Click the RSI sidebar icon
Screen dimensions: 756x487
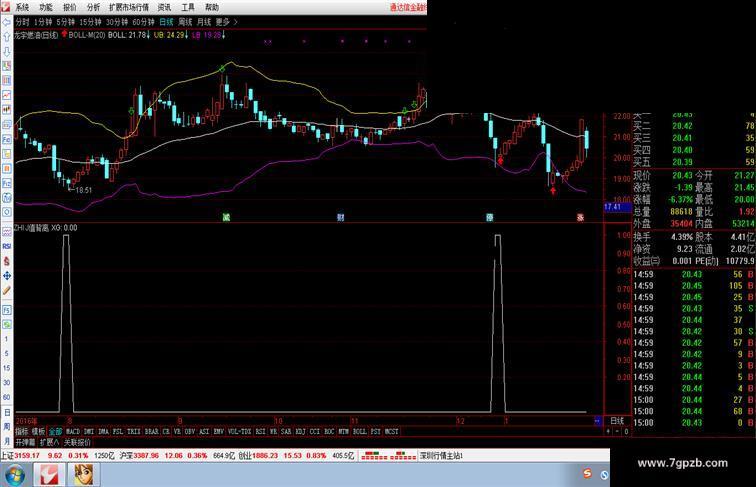tap(6, 246)
